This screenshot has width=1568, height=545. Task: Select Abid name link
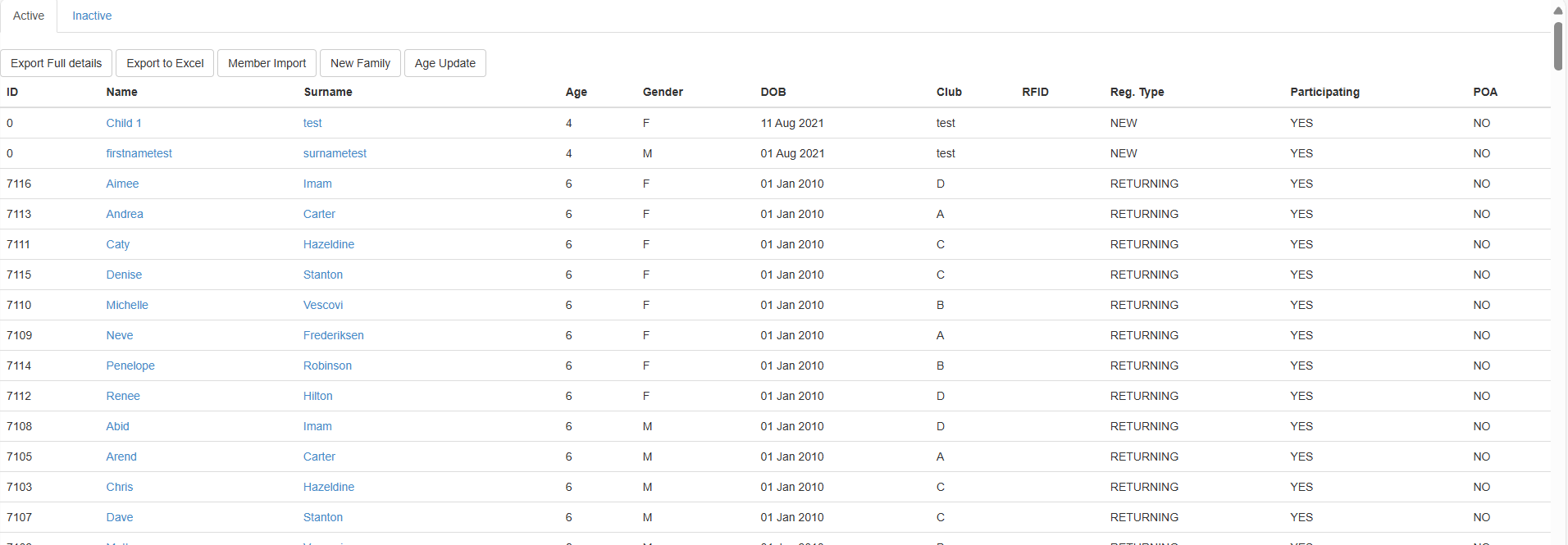click(117, 426)
